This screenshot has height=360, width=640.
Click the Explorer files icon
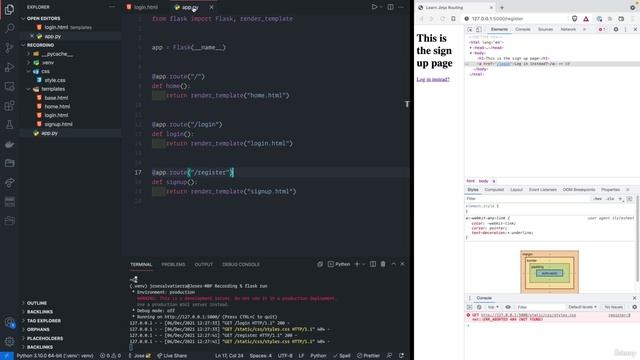(9, 9)
